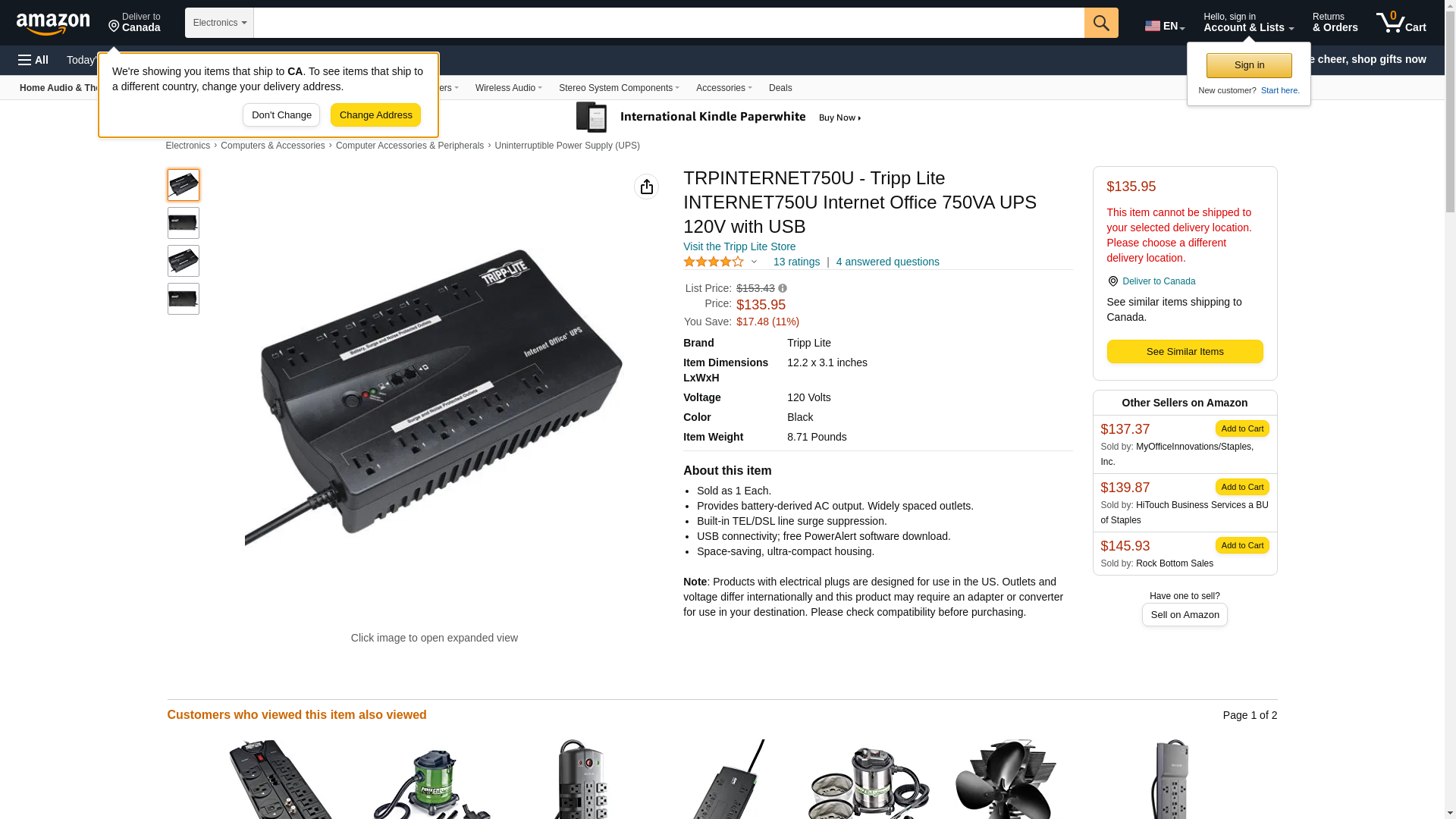This screenshot has width=1456, height=819.
Task: Open the Stereo System Components menu
Action: (x=619, y=88)
